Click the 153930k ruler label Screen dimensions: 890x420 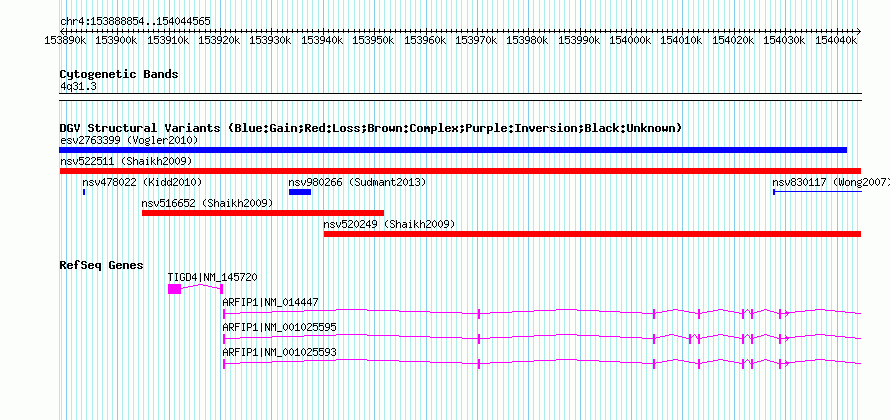pos(271,40)
